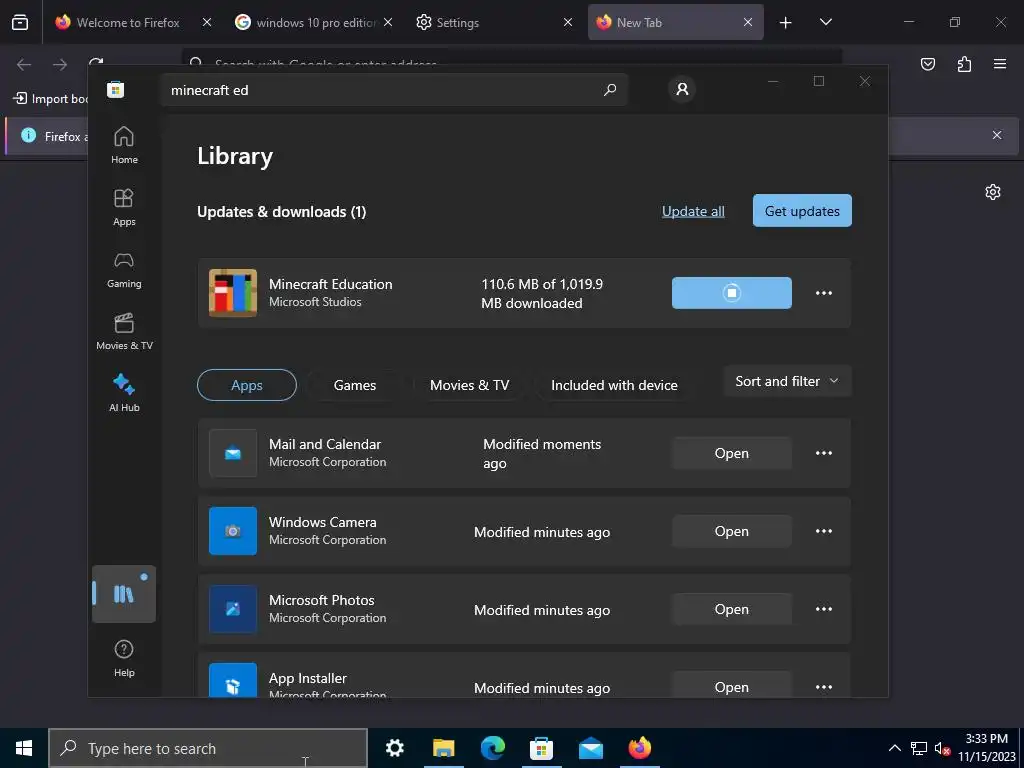The image size is (1024, 768).
Task: Open Movies & TV in Store sidebar
Action: pos(124,332)
